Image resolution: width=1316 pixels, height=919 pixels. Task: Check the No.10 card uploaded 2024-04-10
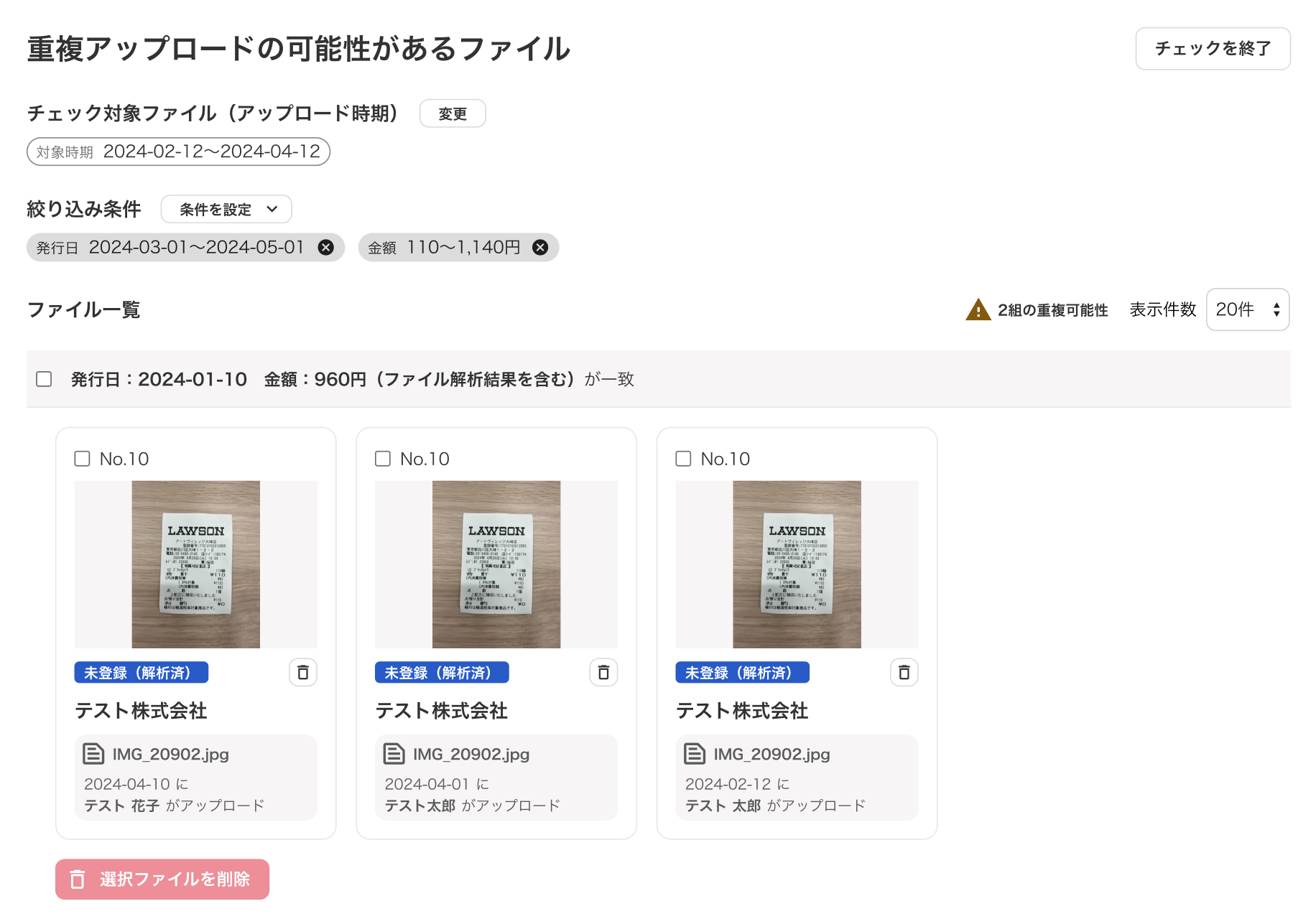click(83, 459)
